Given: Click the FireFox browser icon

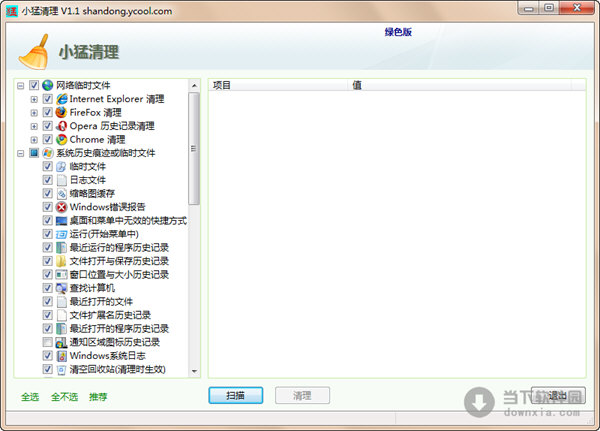Looking at the screenshot, I should tap(61, 113).
